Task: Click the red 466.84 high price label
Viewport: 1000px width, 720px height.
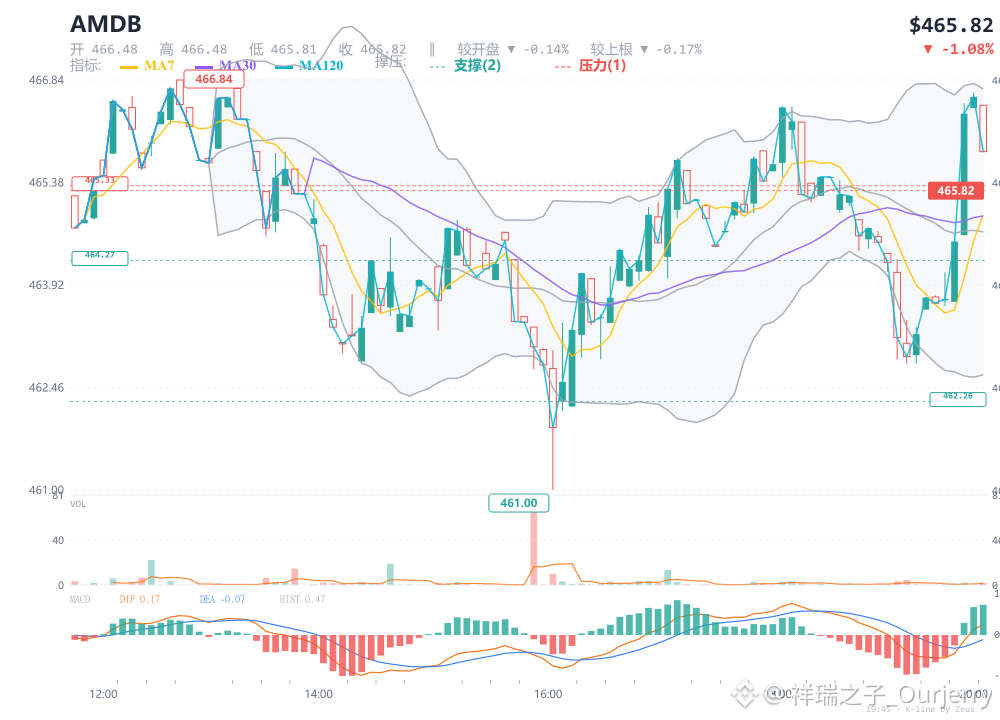Action: 214,79
